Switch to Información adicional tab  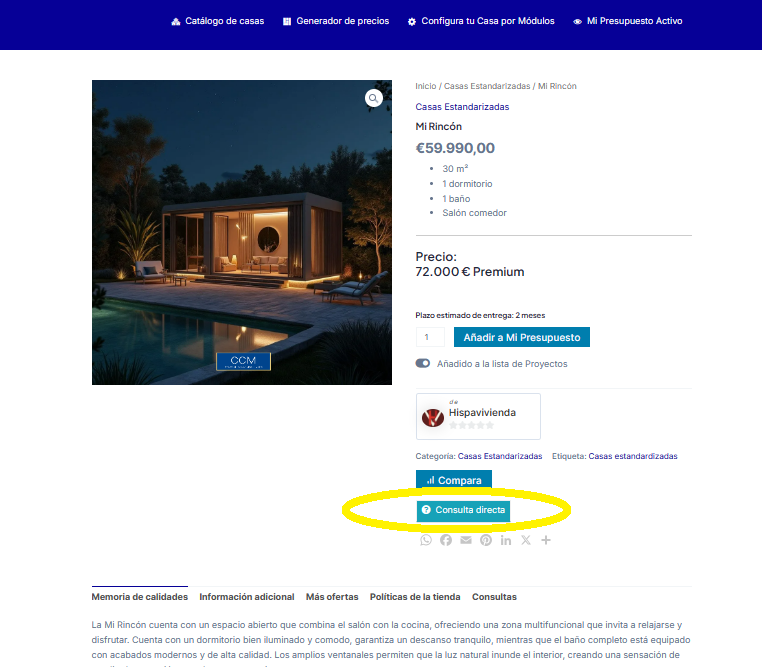246,597
